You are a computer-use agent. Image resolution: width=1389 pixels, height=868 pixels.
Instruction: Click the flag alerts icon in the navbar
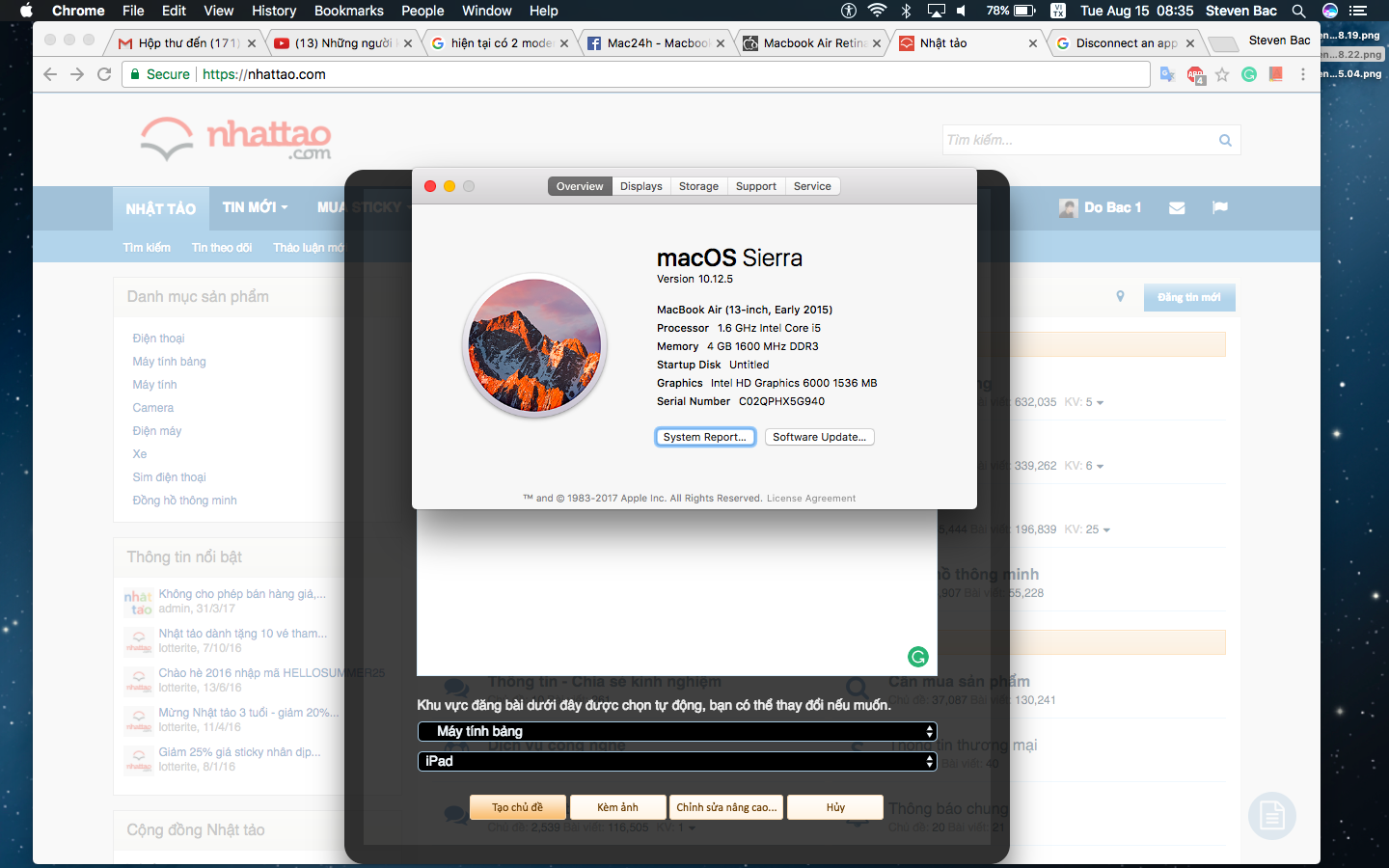pos(1220,207)
